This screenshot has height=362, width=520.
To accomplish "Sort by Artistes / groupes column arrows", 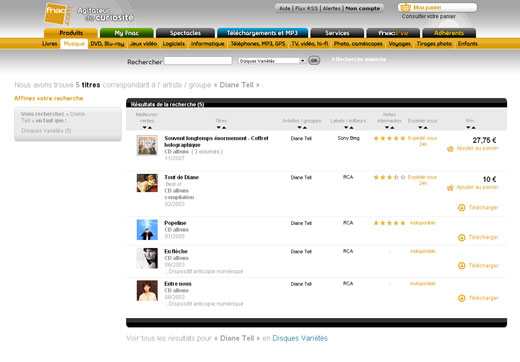I will click(302, 128).
